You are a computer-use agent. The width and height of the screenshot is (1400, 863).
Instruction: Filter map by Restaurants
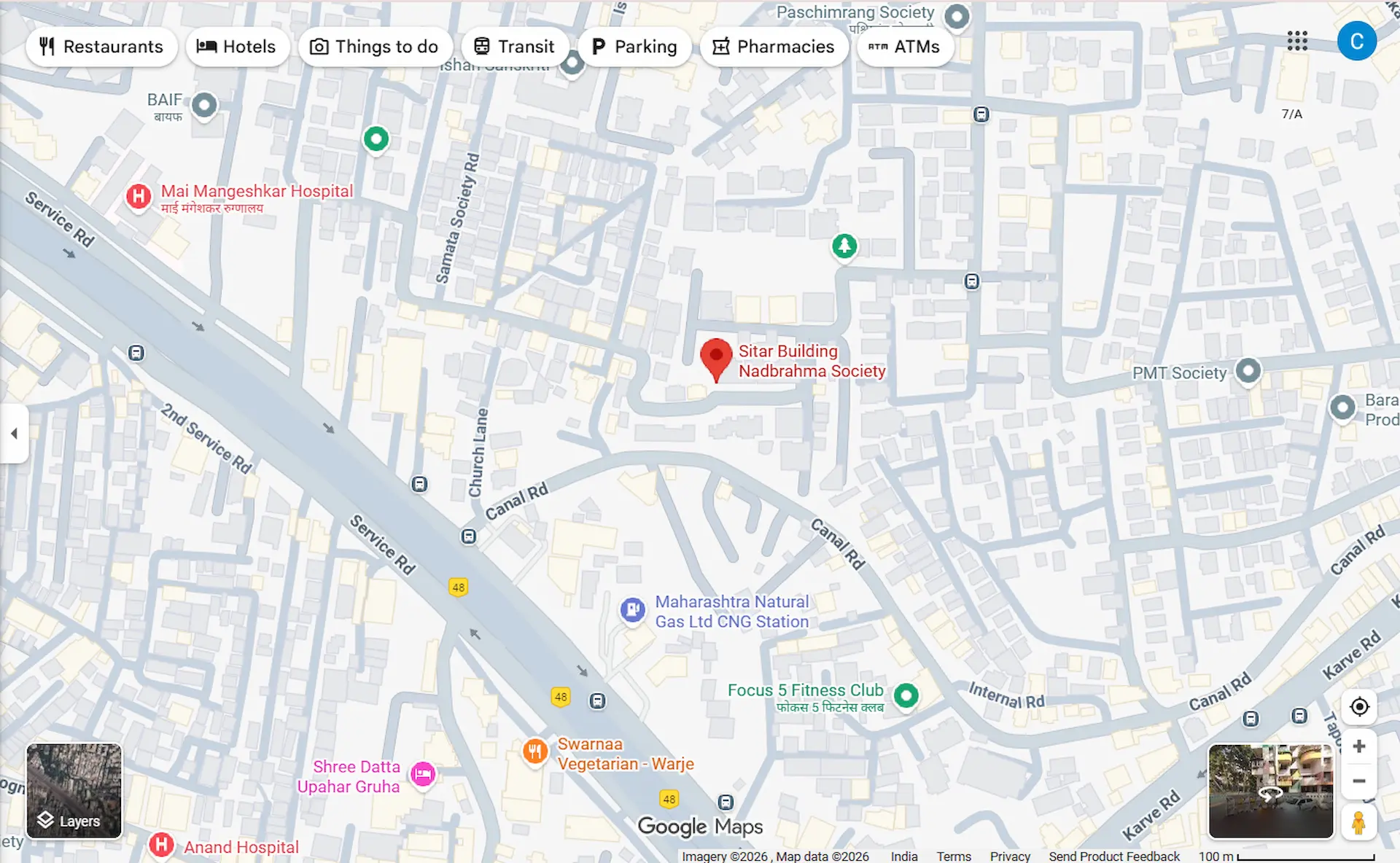101,47
